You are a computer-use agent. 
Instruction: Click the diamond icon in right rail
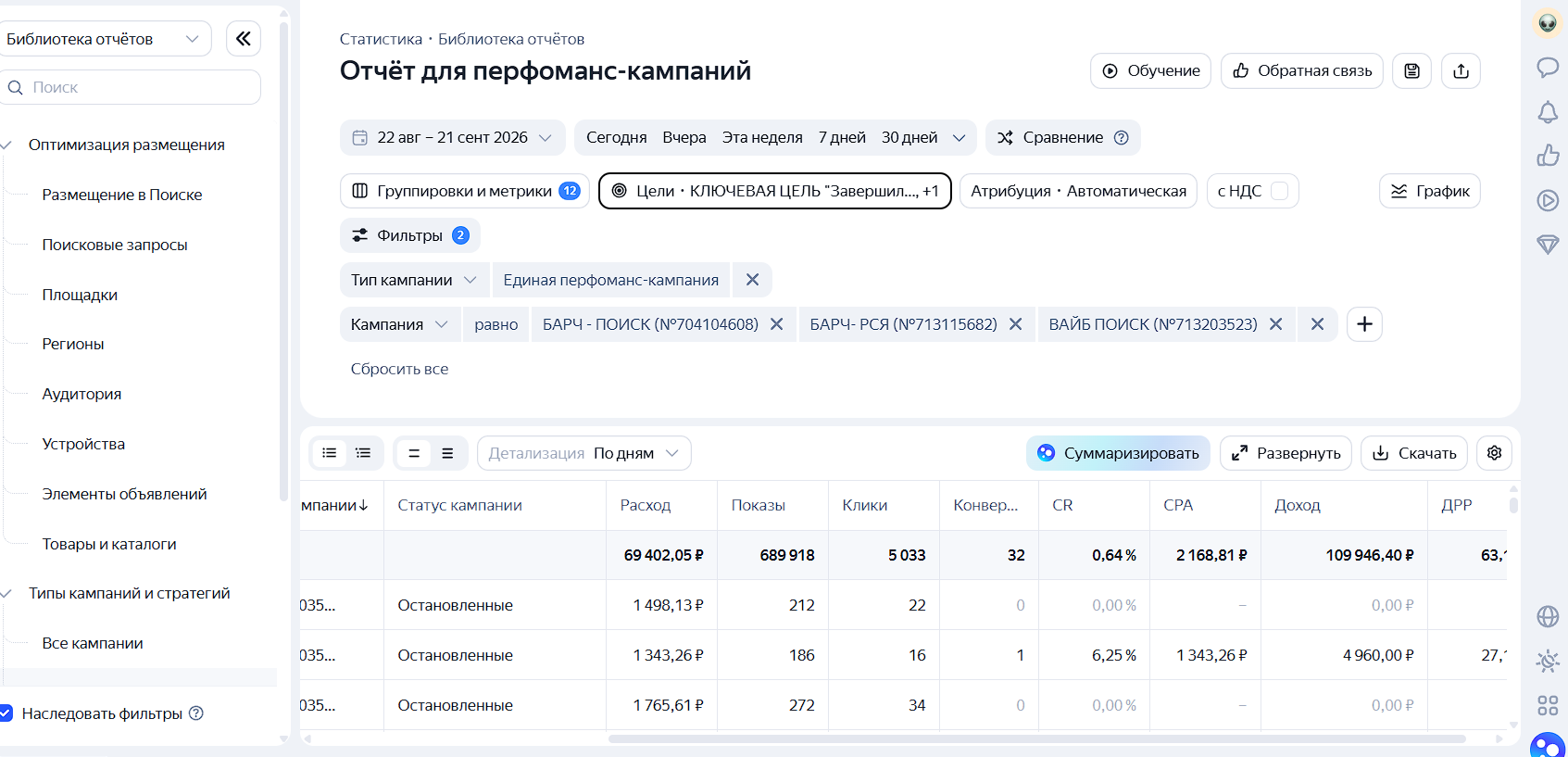tap(1548, 245)
